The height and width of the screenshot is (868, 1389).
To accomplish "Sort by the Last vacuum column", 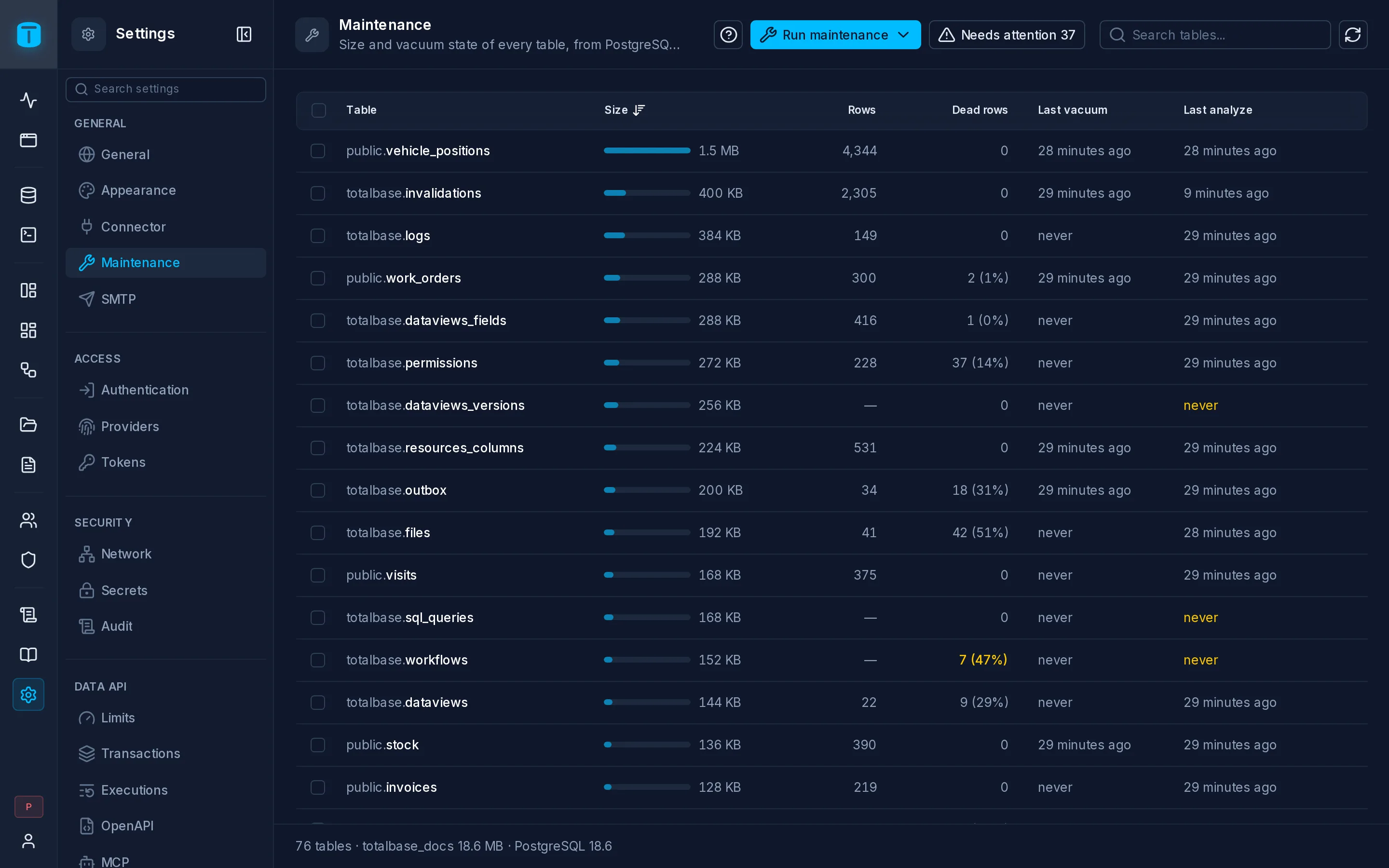I will 1072,109.
